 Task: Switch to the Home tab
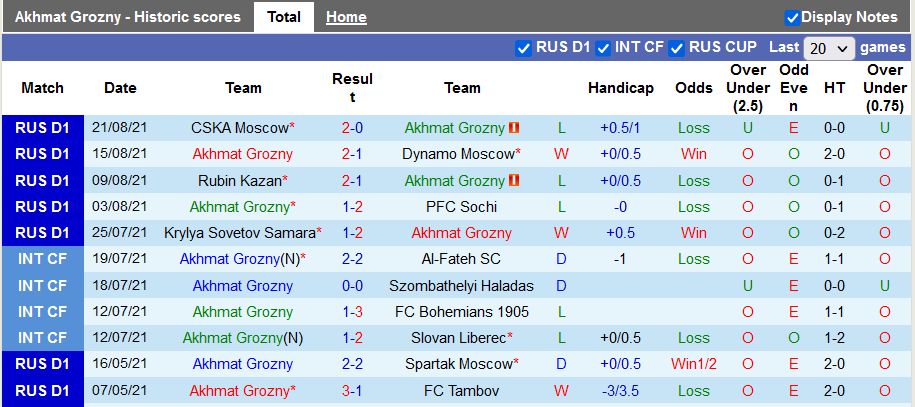point(346,17)
